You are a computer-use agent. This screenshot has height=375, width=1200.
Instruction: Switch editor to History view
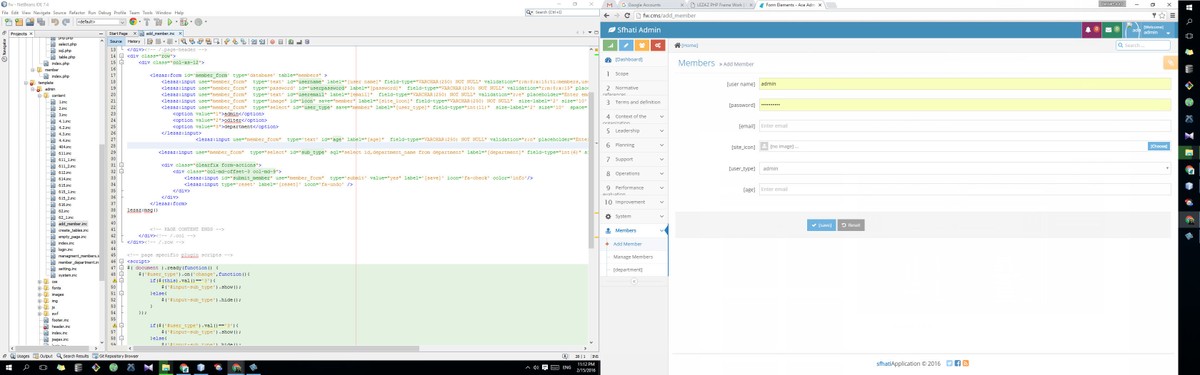pyautogui.click(x=134, y=41)
